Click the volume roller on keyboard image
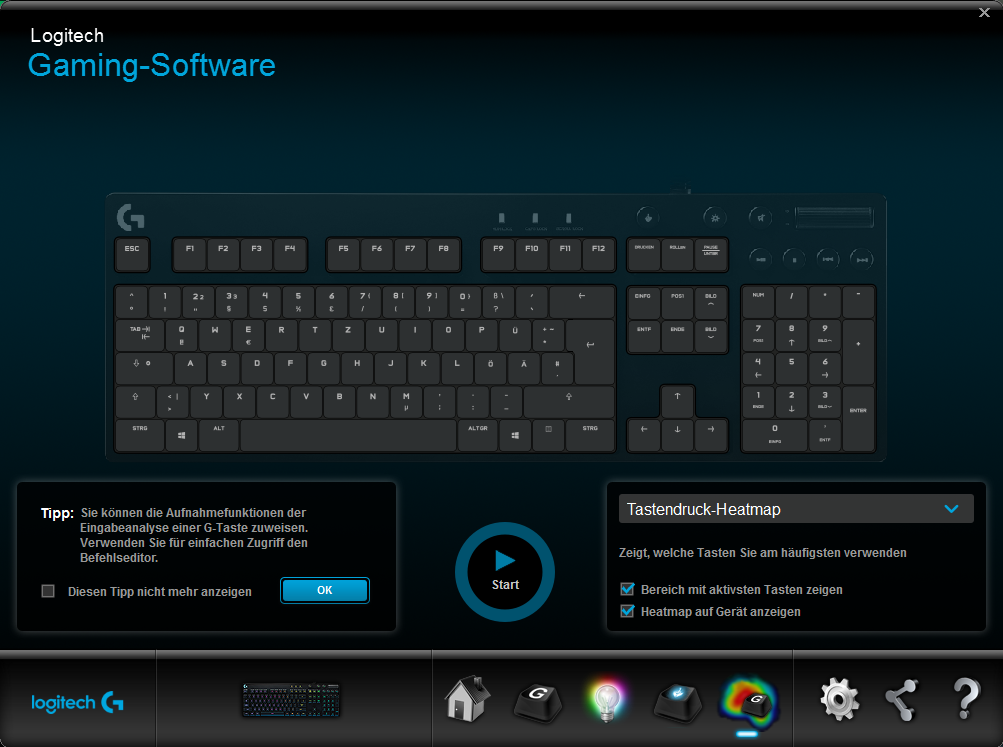 [833, 217]
